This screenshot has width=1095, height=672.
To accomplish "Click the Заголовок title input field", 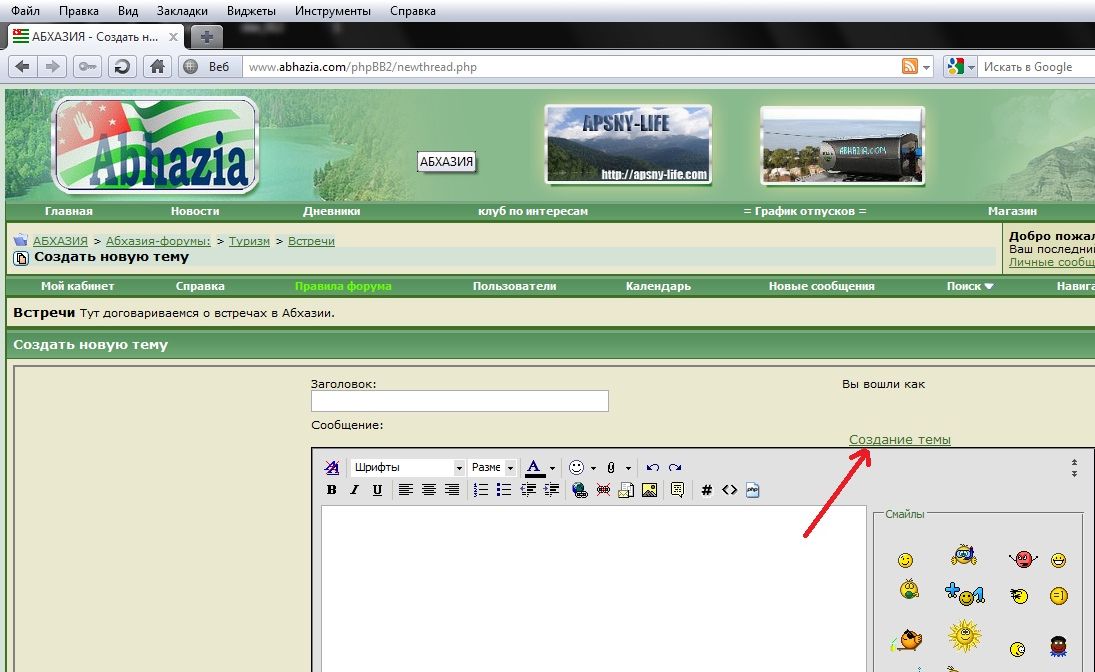I will tap(459, 401).
